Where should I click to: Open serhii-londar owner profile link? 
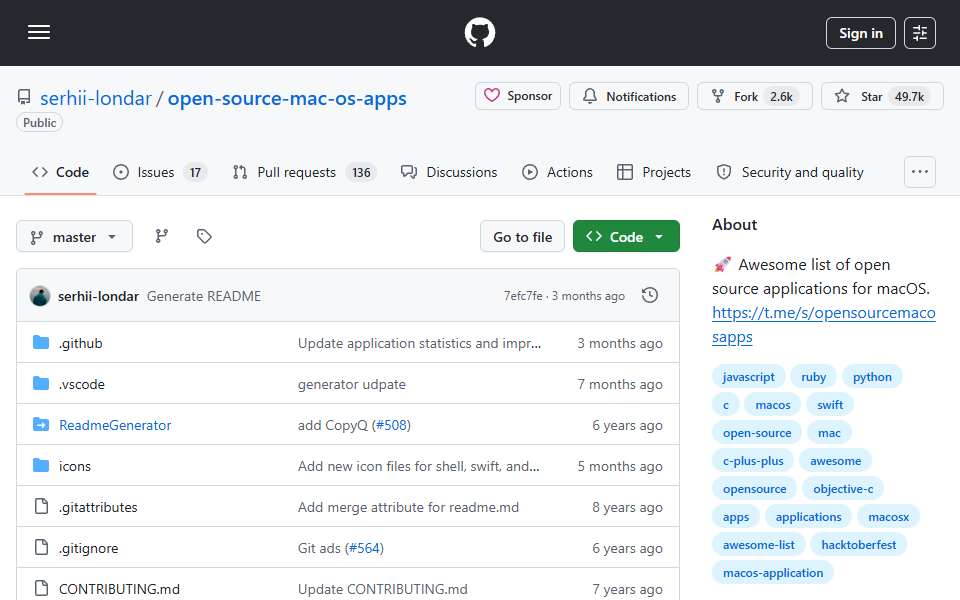[x=96, y=98]
